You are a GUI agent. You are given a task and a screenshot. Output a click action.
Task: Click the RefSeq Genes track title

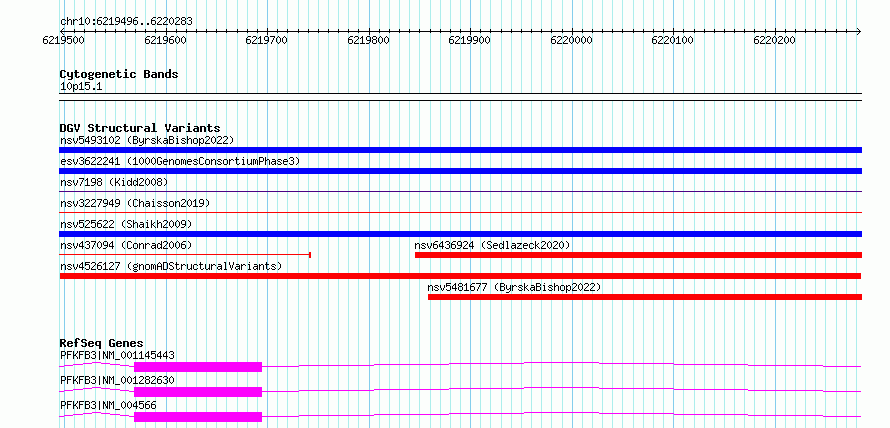101,343
